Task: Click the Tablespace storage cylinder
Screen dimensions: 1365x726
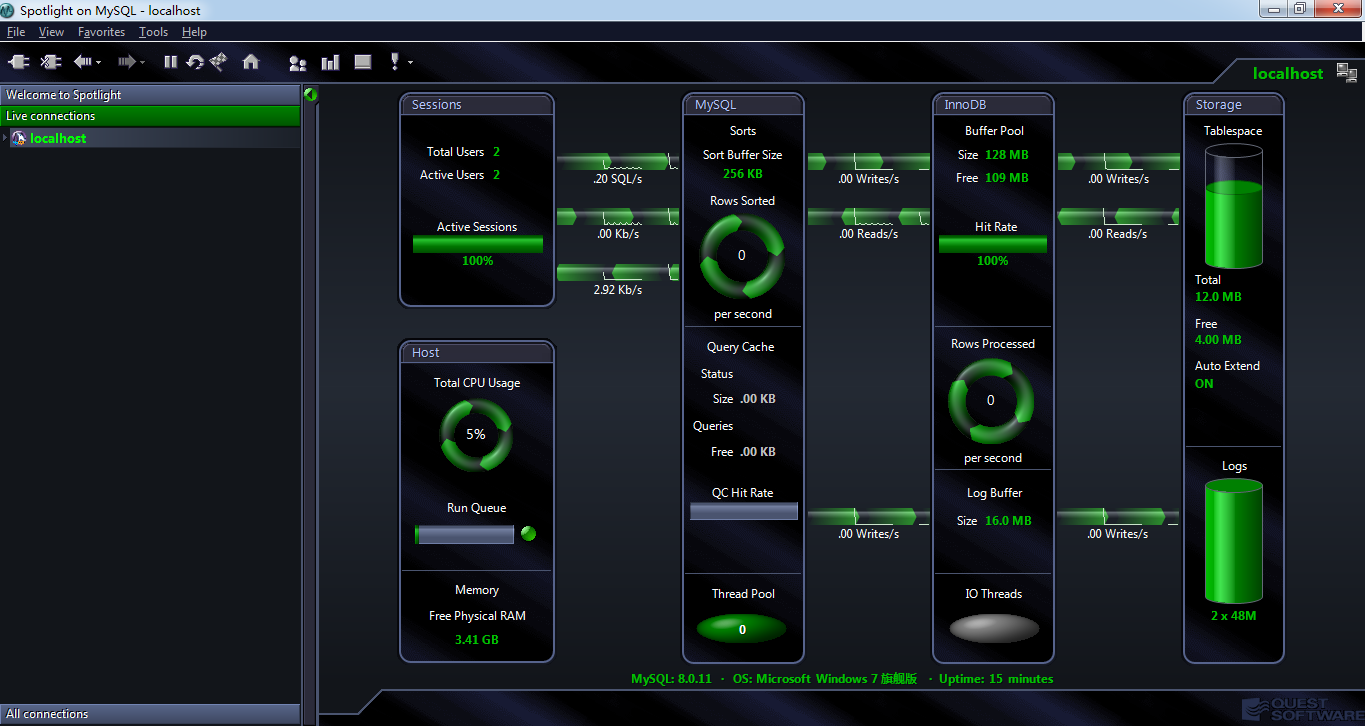Action: point(1233,205)
